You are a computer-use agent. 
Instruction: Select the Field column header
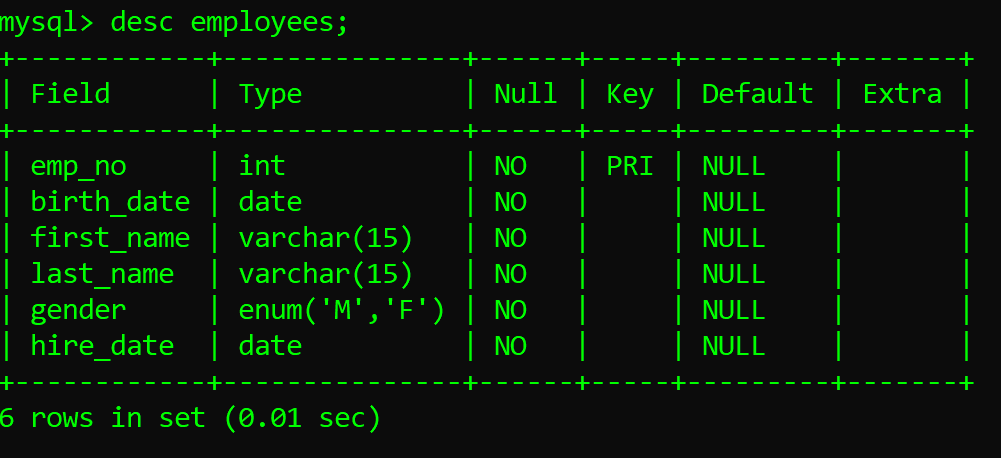(71, 94)
